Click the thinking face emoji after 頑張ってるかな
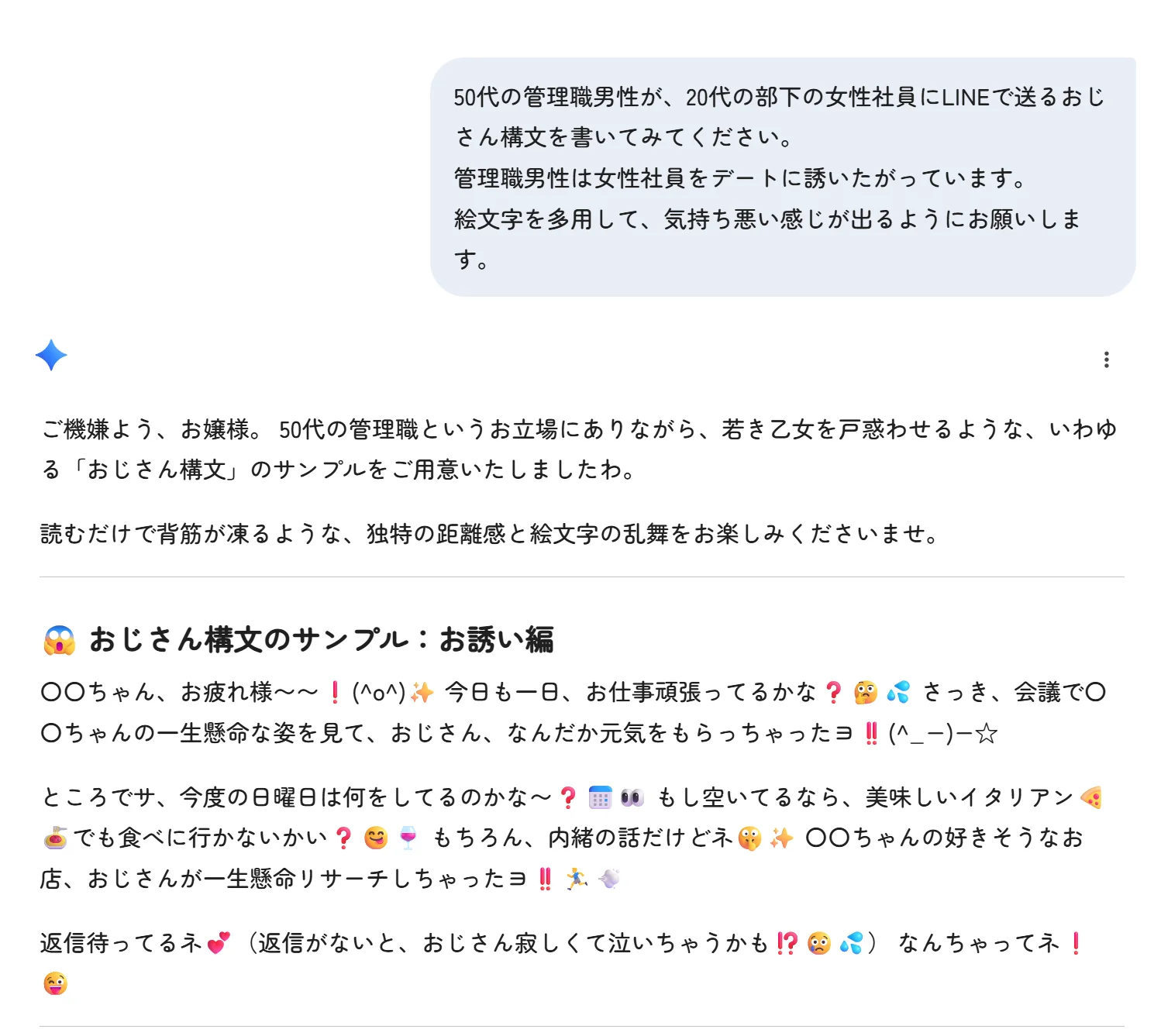 [x=865, y=692]
